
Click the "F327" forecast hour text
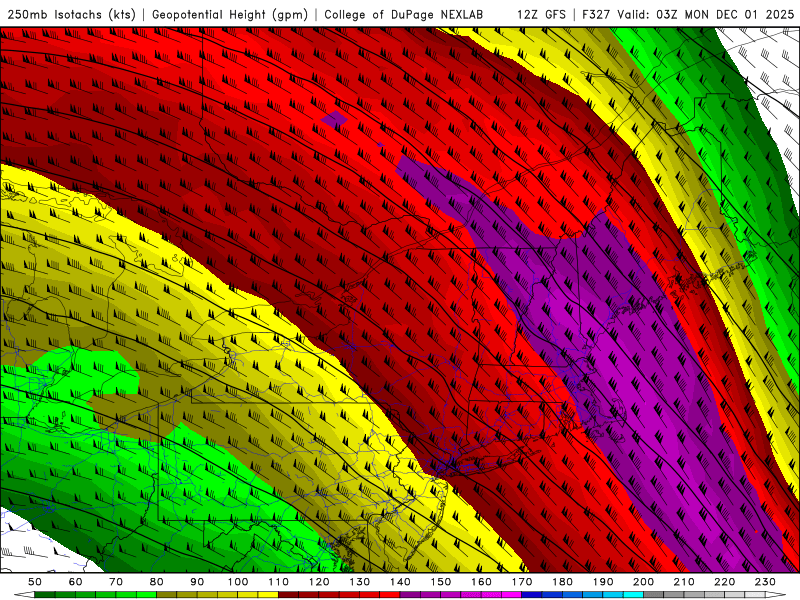[x=596, y=14]
